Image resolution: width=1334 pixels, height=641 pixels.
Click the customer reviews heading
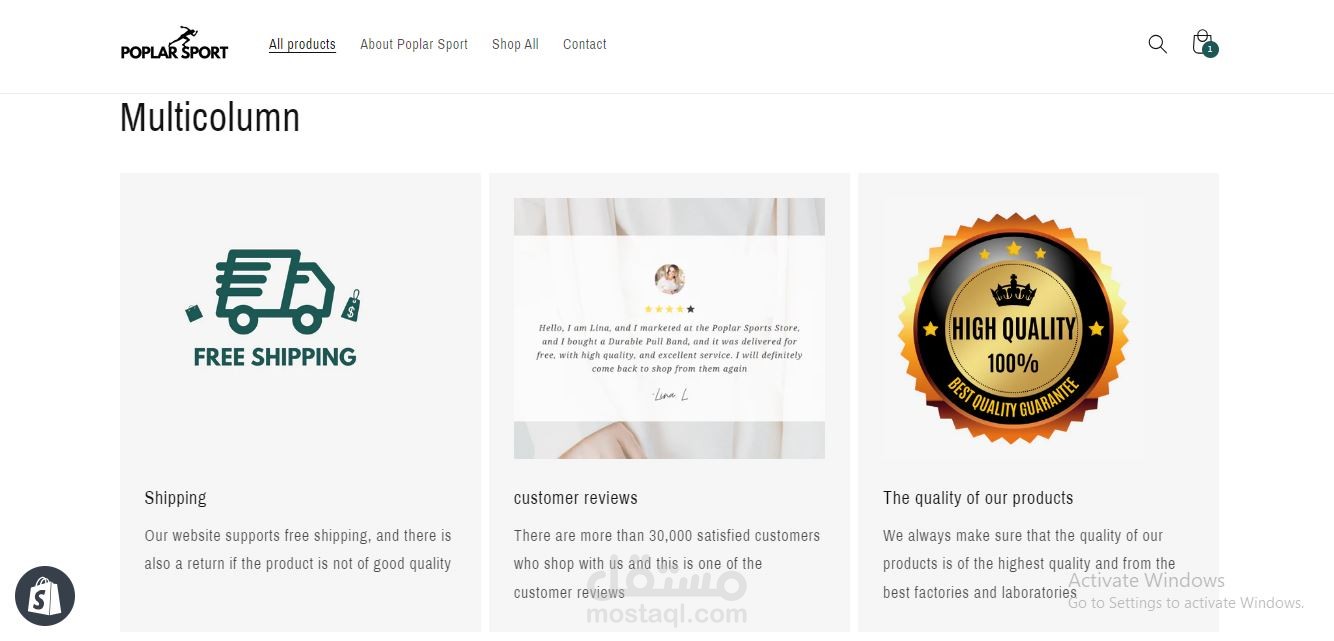[x=576, y=498]
